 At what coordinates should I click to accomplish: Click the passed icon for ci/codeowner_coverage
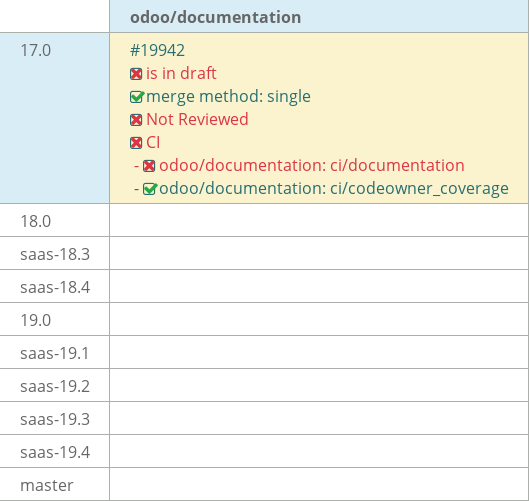150,189
